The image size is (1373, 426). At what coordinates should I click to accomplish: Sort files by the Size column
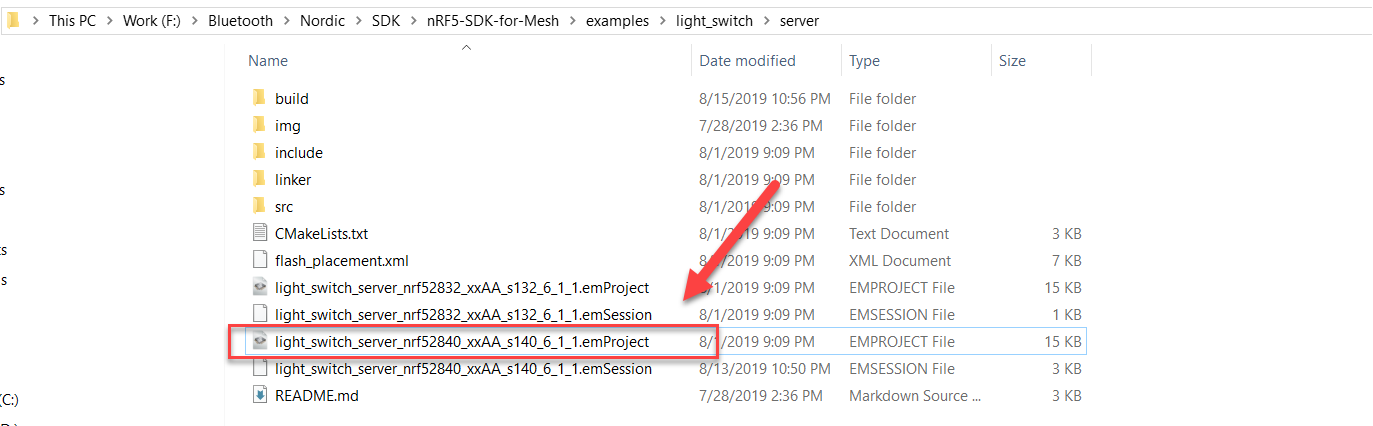pyautogui.click(x=1012, y=60)
